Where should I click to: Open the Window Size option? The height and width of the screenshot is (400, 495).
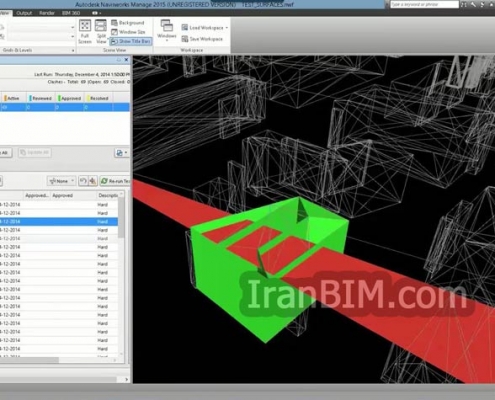[128, 32]
